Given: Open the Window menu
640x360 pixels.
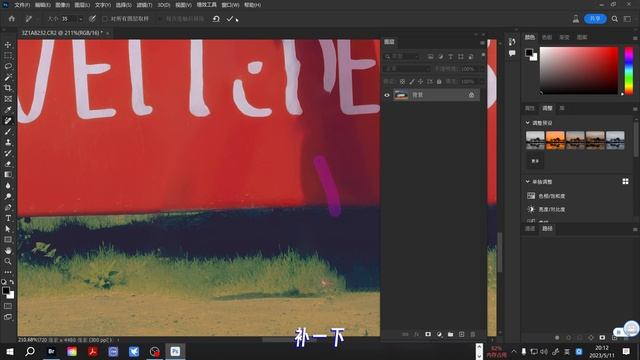Looking at the screenshot, I should pos(230,5).
